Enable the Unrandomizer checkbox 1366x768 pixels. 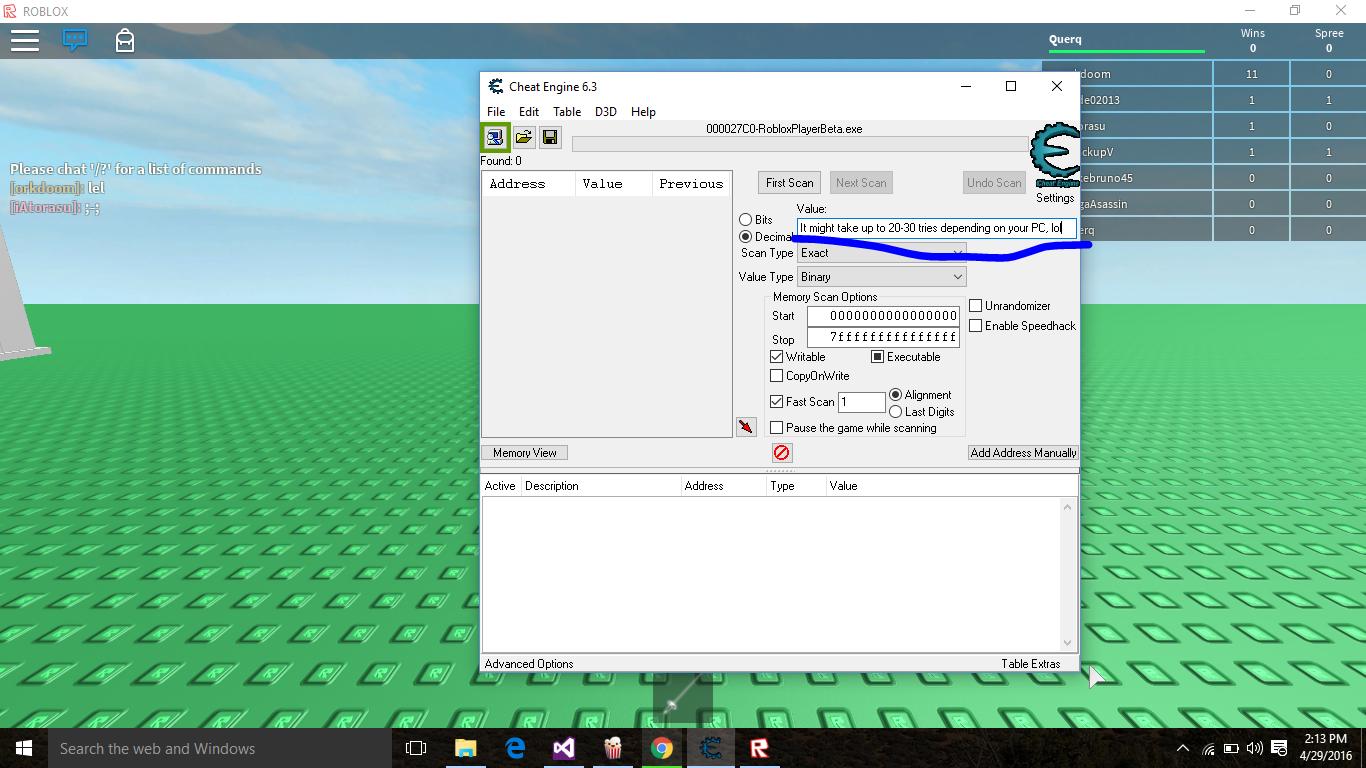(976, 306)
